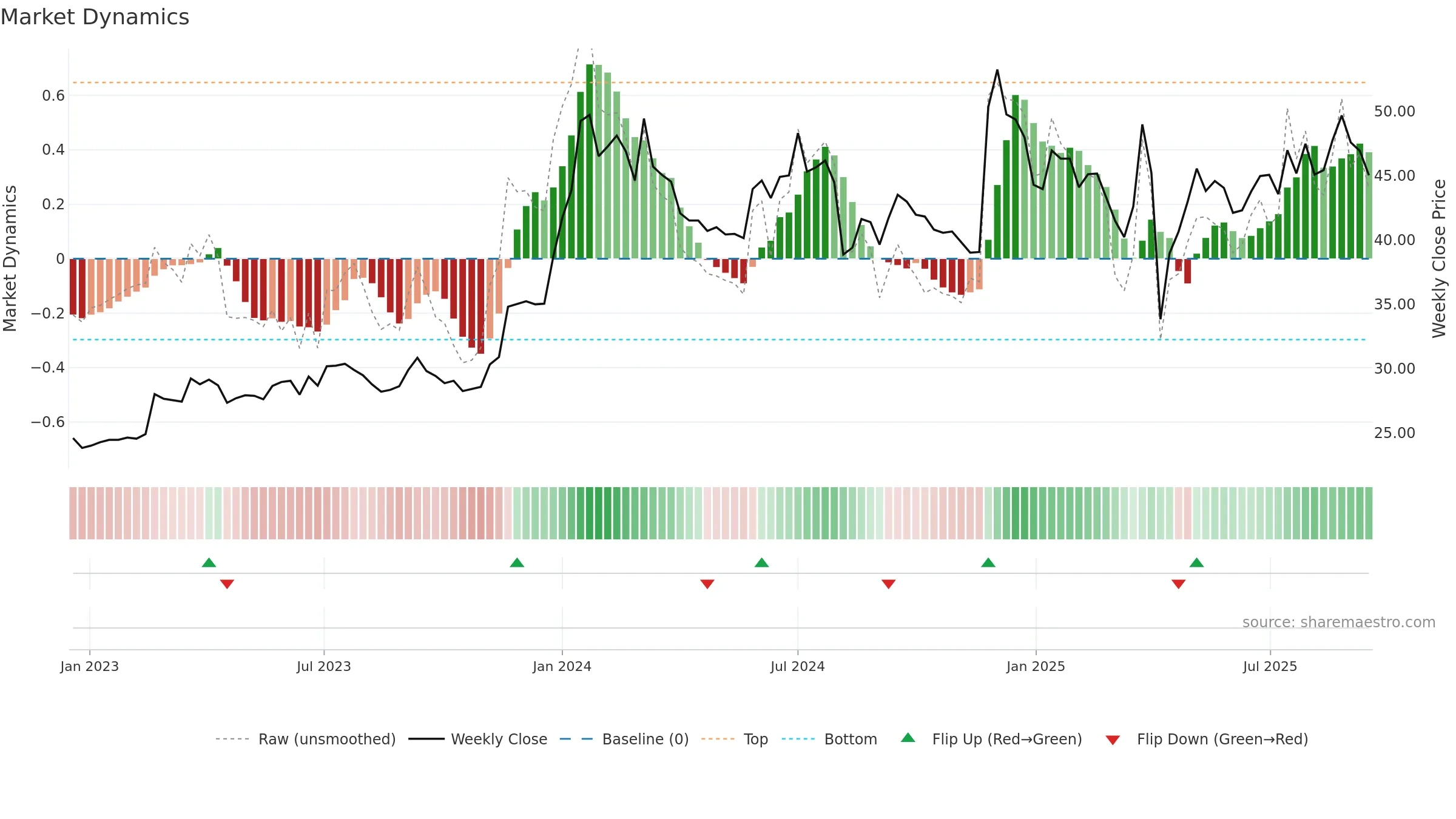Image resolution: width=1456 pixels, height=819 pixels.
Task: Click the first flip-up marker in early 2023
Action: [x=209, y=562]
